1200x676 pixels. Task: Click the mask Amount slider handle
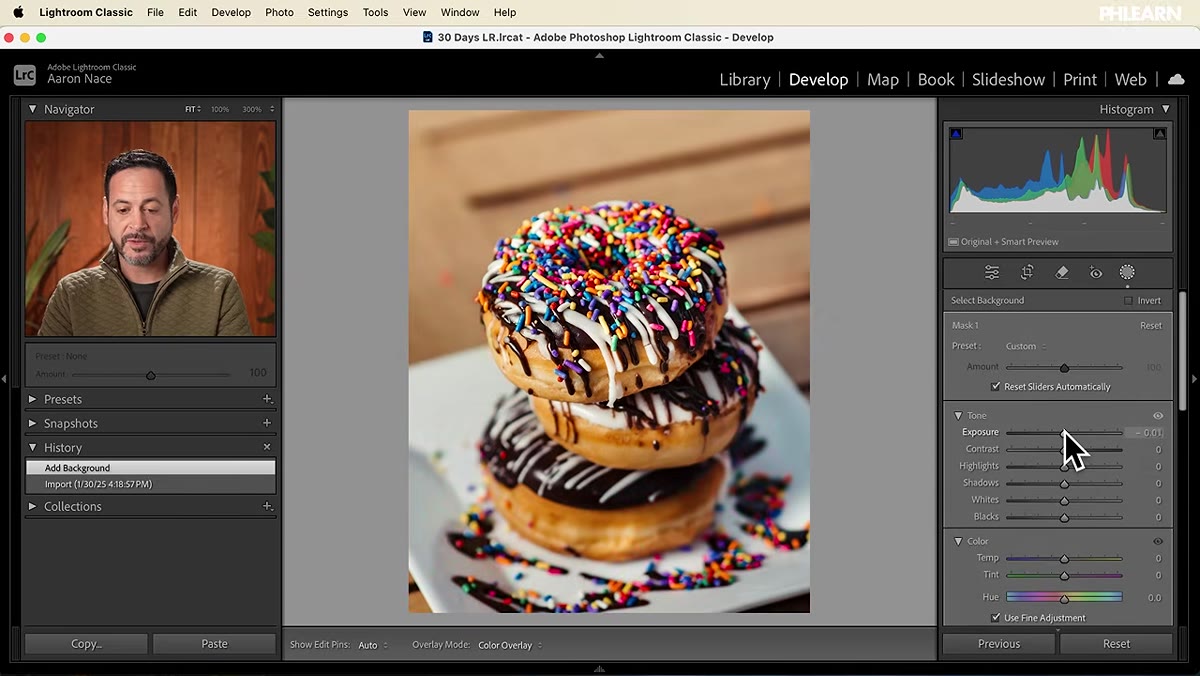click(1064, 368)
